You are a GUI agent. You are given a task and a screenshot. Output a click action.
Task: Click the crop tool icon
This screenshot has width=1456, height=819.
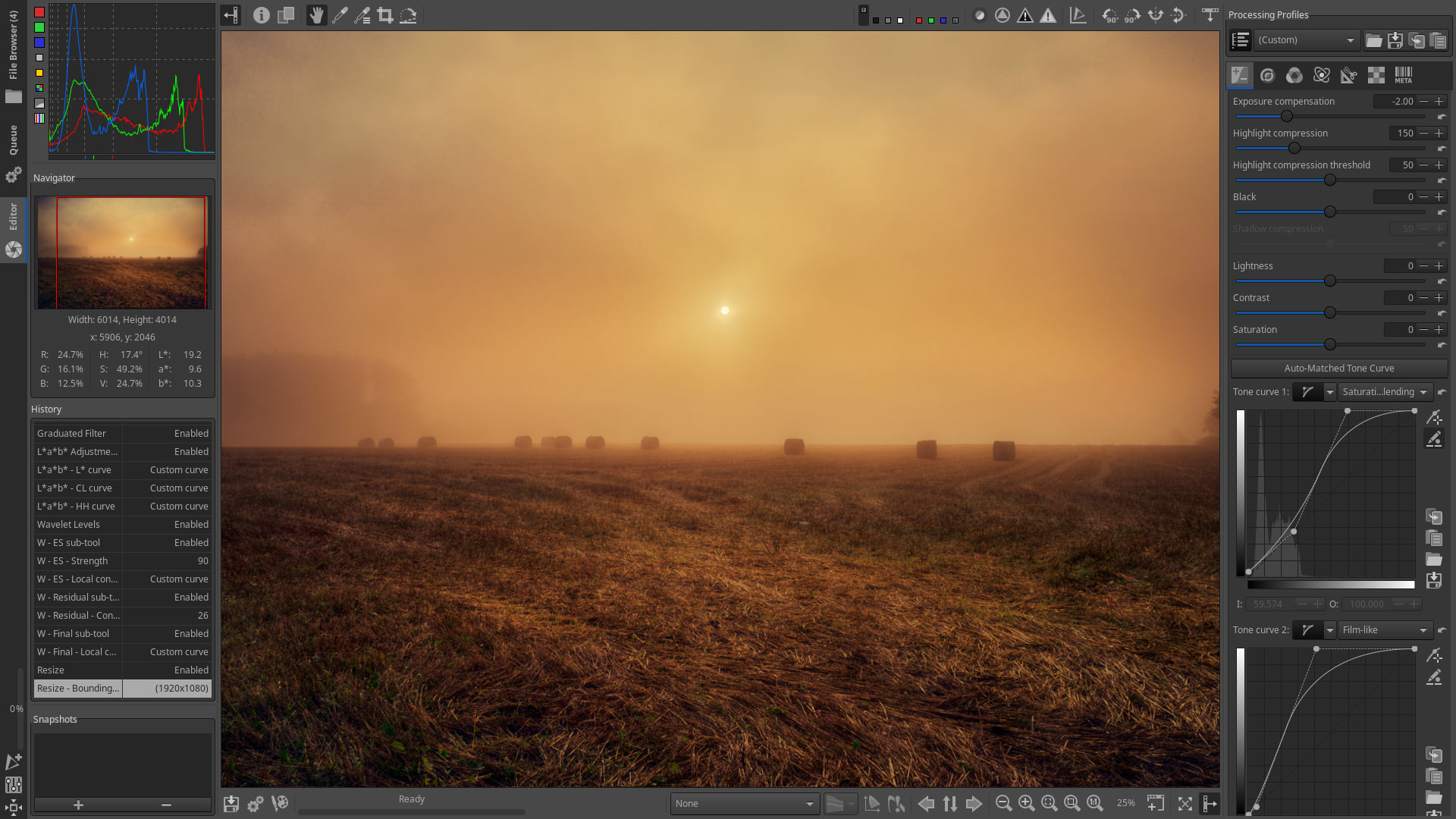pyautogui.click(x=385, y=15)
